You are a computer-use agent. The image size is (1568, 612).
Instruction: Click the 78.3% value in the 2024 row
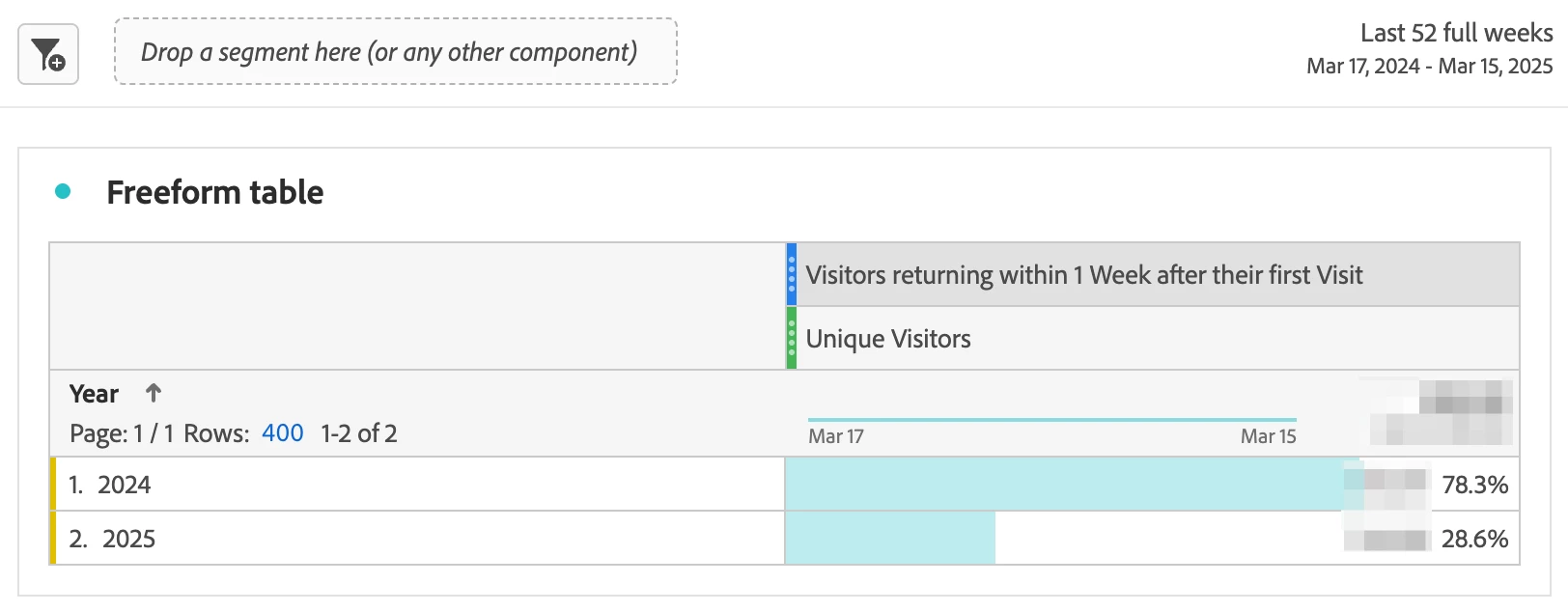1474,485
